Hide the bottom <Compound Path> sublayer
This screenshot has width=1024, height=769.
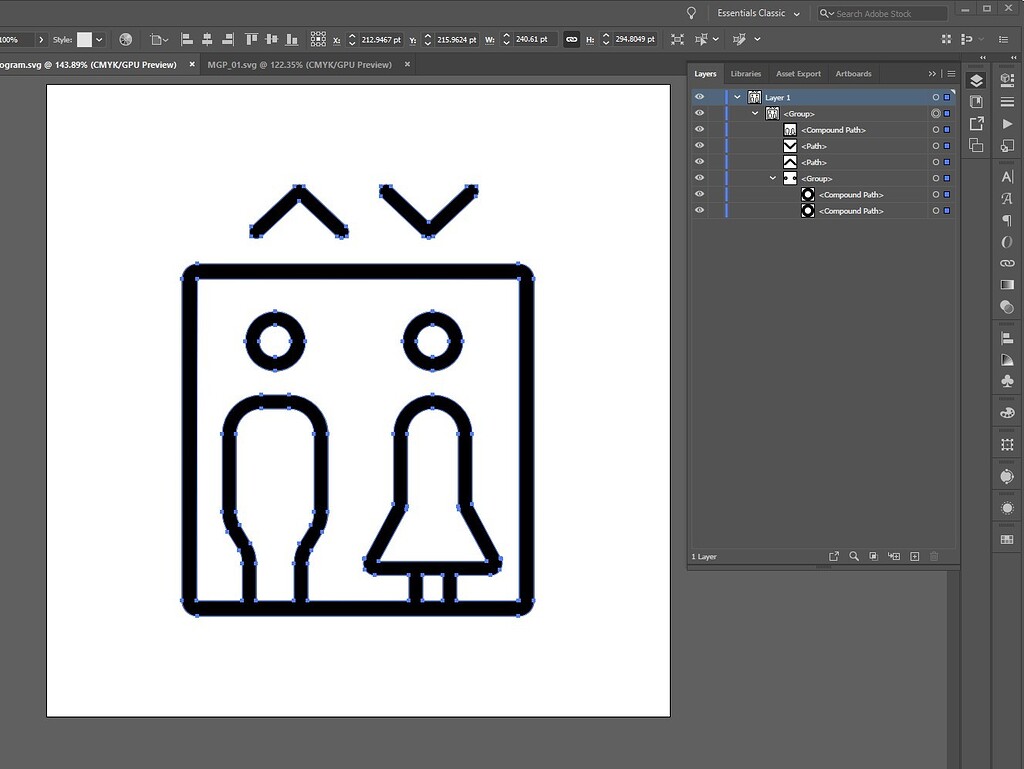click(699, 210)
